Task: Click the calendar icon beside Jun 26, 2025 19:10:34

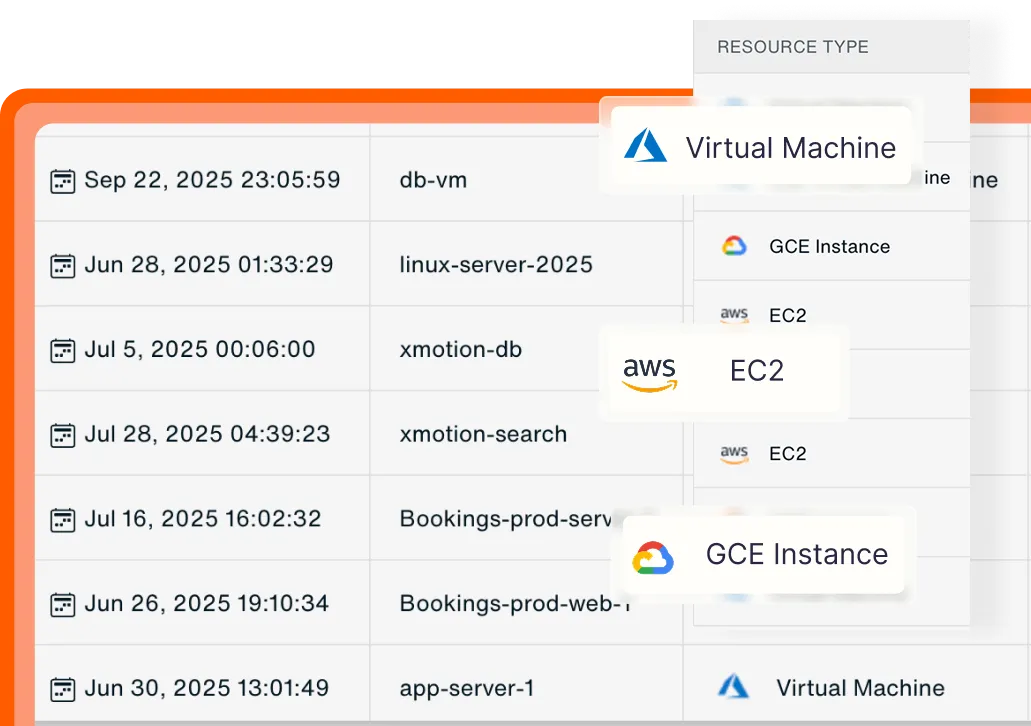Action: 62,605
